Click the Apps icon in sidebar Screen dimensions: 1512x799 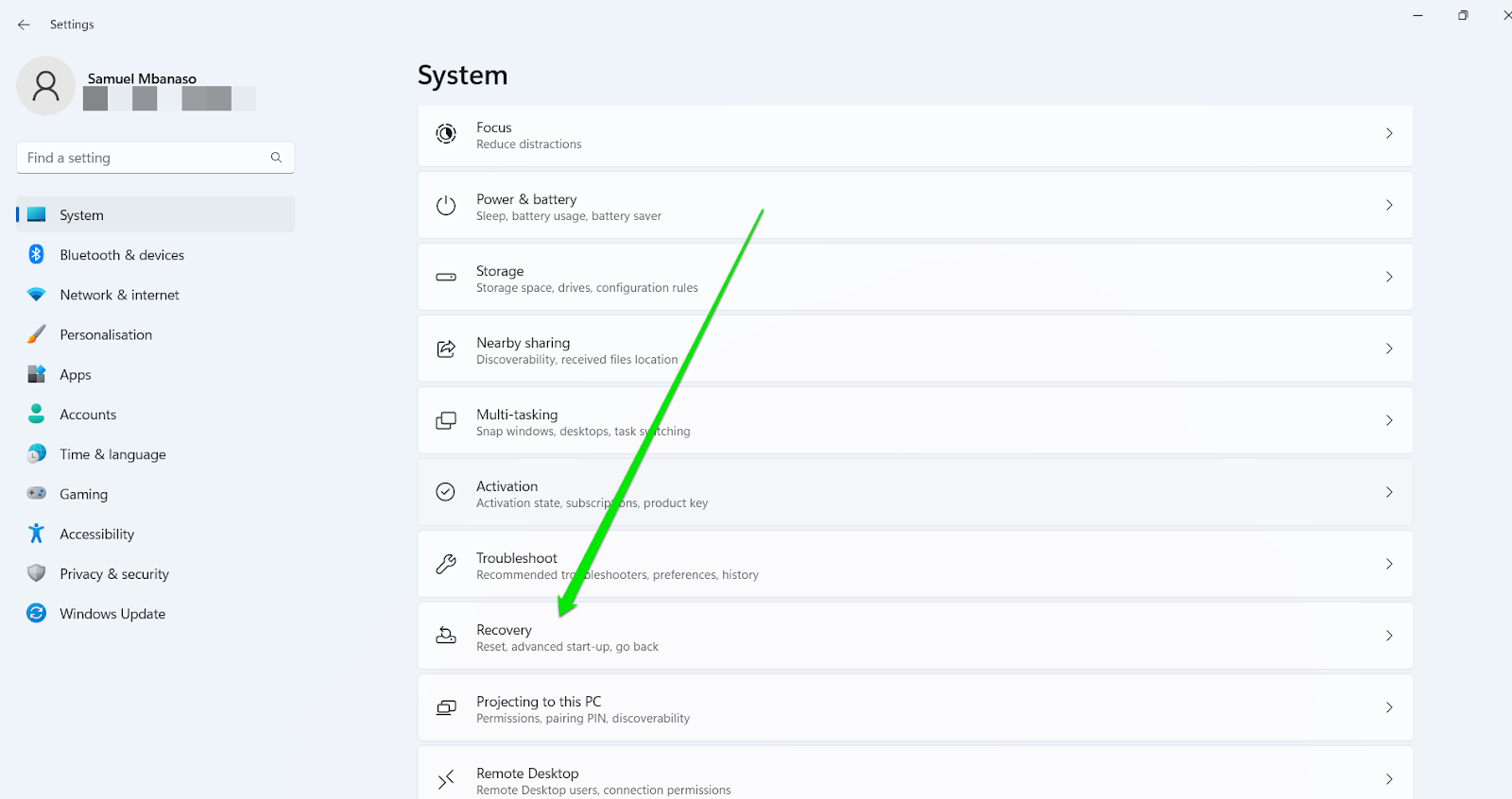(x=37, y=374)
